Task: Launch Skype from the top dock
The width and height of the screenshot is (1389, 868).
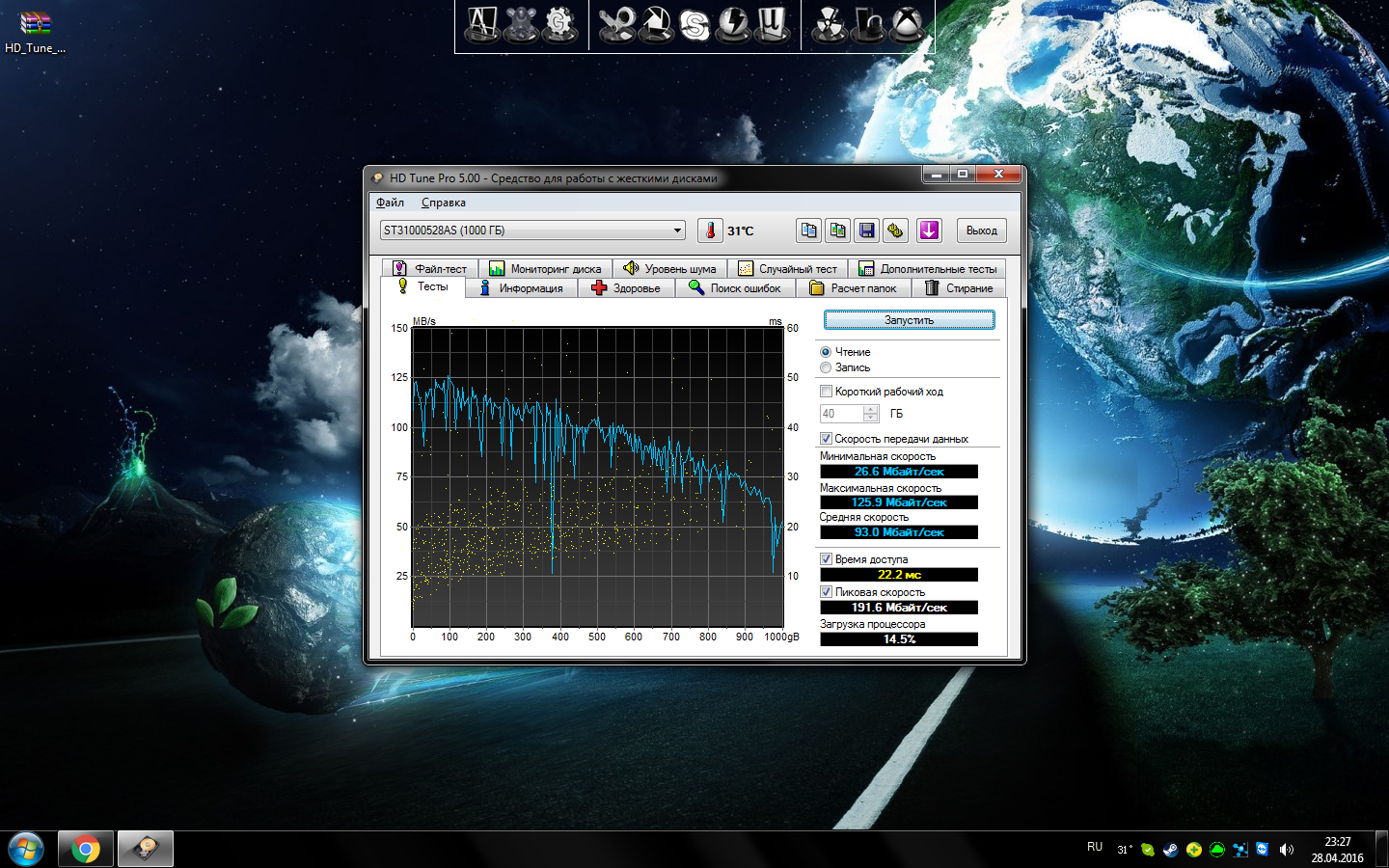Action: click(x=694, y=25)
